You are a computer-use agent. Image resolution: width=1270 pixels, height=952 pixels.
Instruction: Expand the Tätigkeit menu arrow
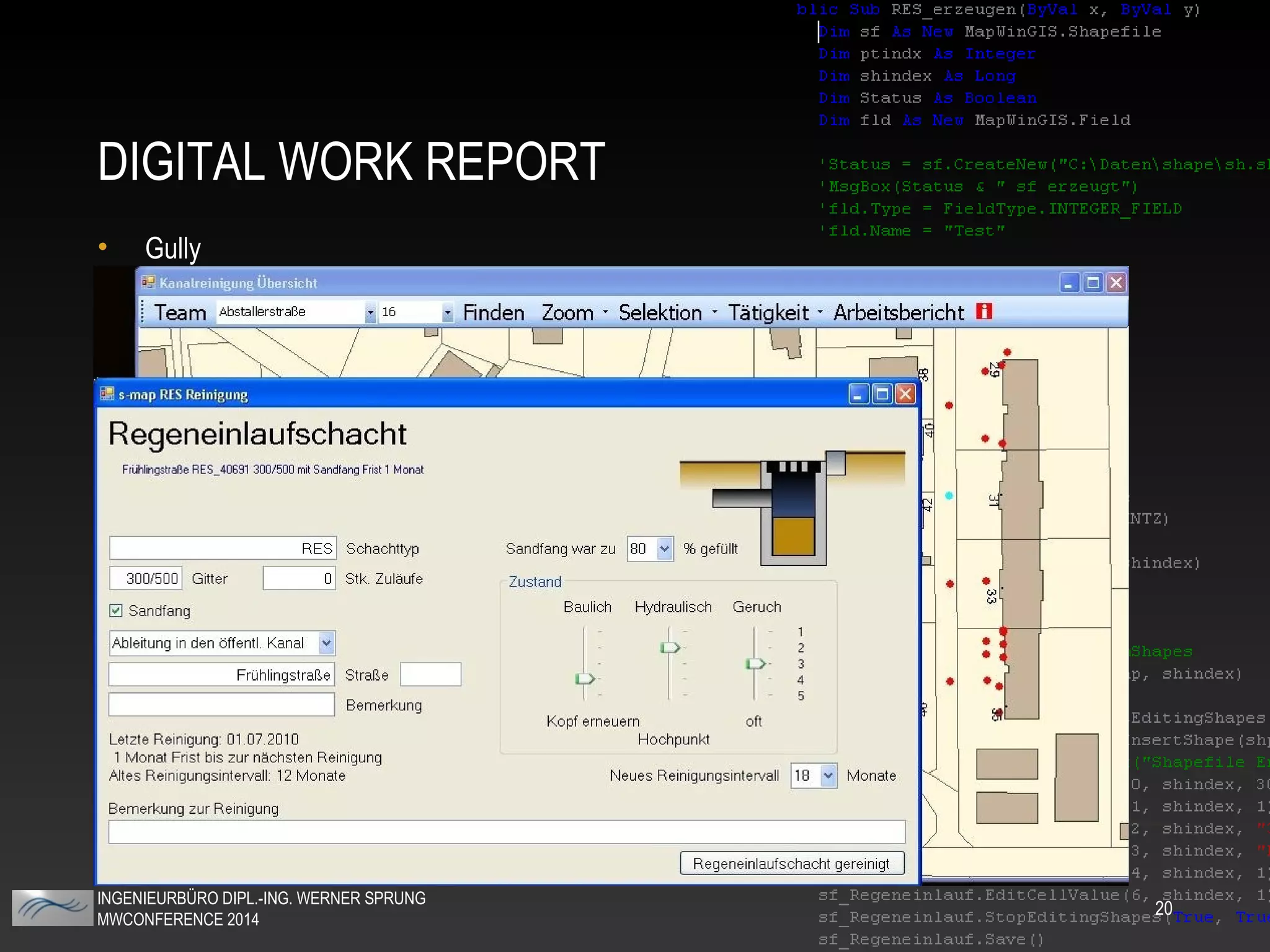(x=820, y=312)
